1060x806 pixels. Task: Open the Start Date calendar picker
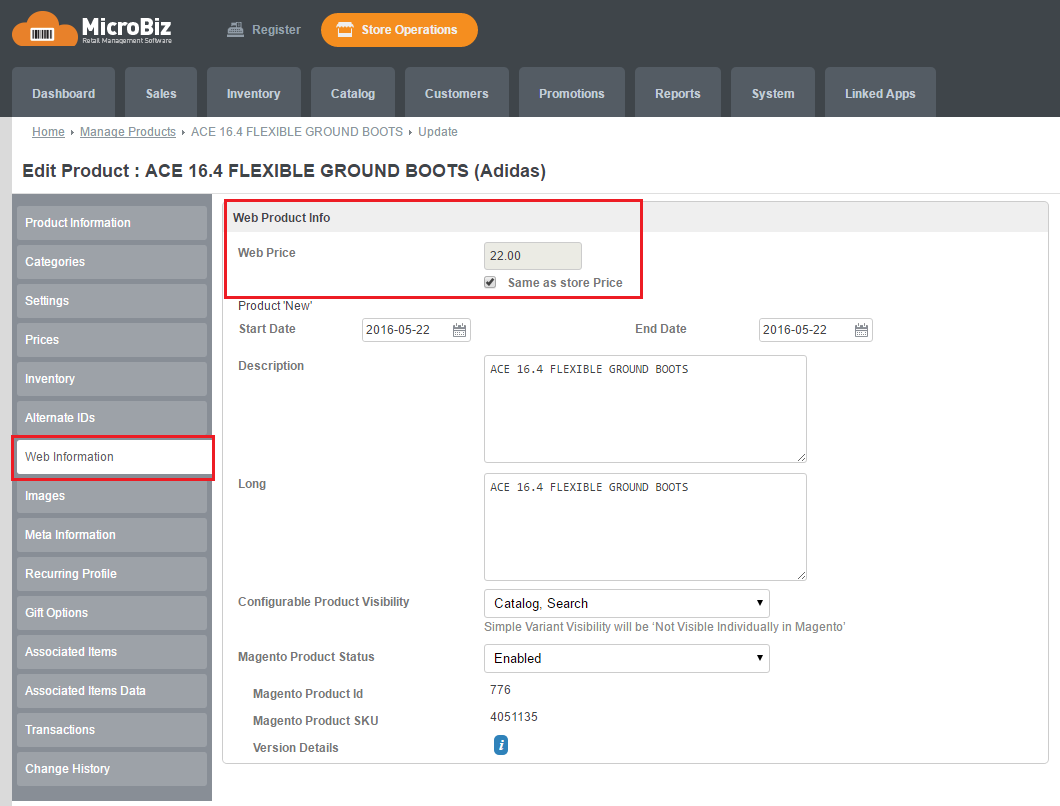tap(460, 330)
